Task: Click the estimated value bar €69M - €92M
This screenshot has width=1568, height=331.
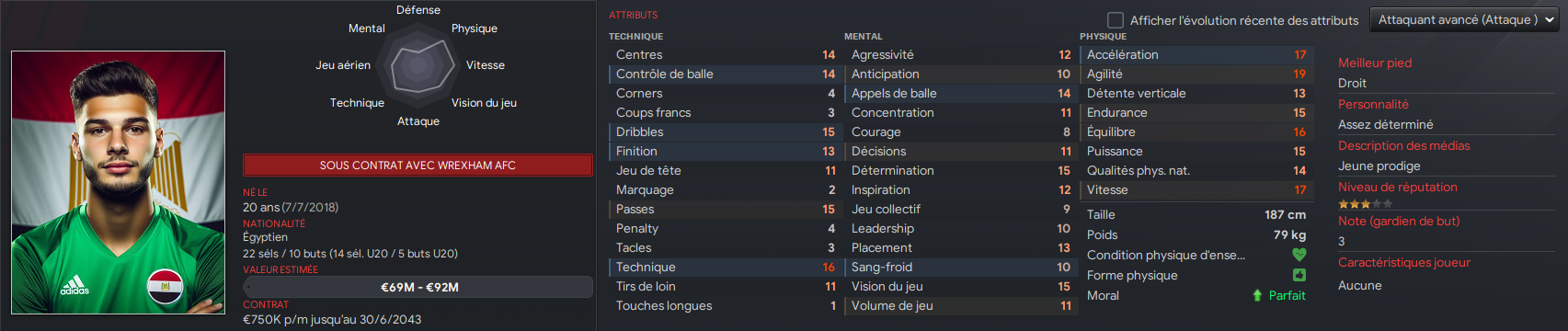Action: point(418,287)
